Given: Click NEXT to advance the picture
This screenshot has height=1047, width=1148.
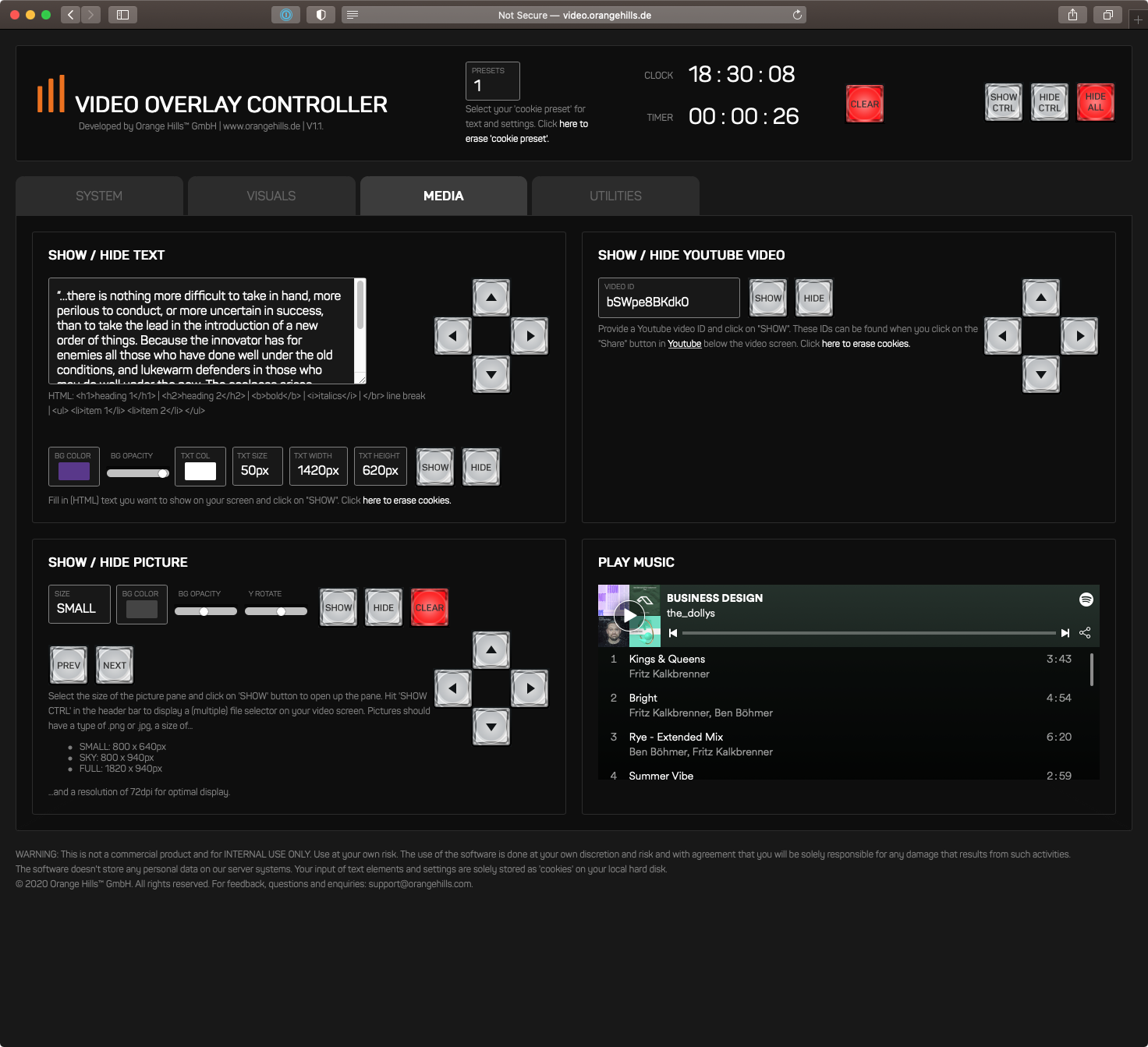Looking at the screenshot, I should click(x=114, y=664).
